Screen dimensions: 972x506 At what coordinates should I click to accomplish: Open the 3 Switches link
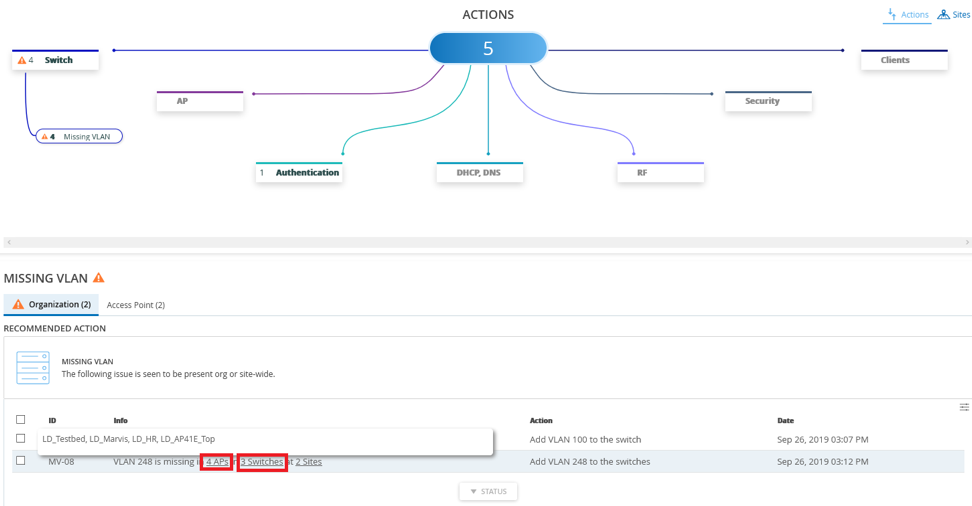[x=262, y=462]
